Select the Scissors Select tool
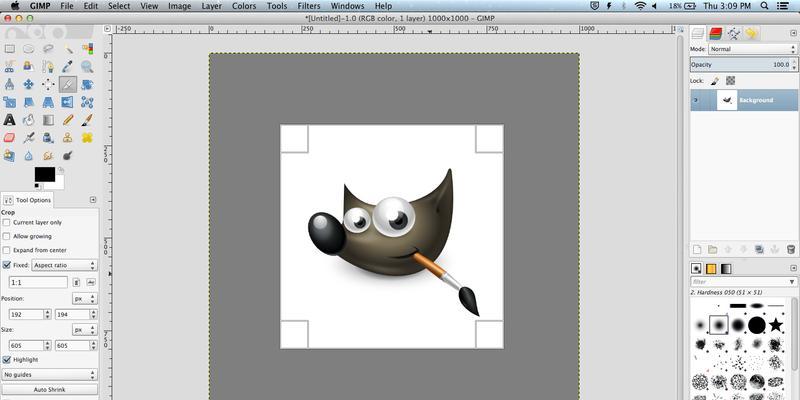The width and height of the screenshot is (800, 400). pyautogui.click(x=9, y=66)
